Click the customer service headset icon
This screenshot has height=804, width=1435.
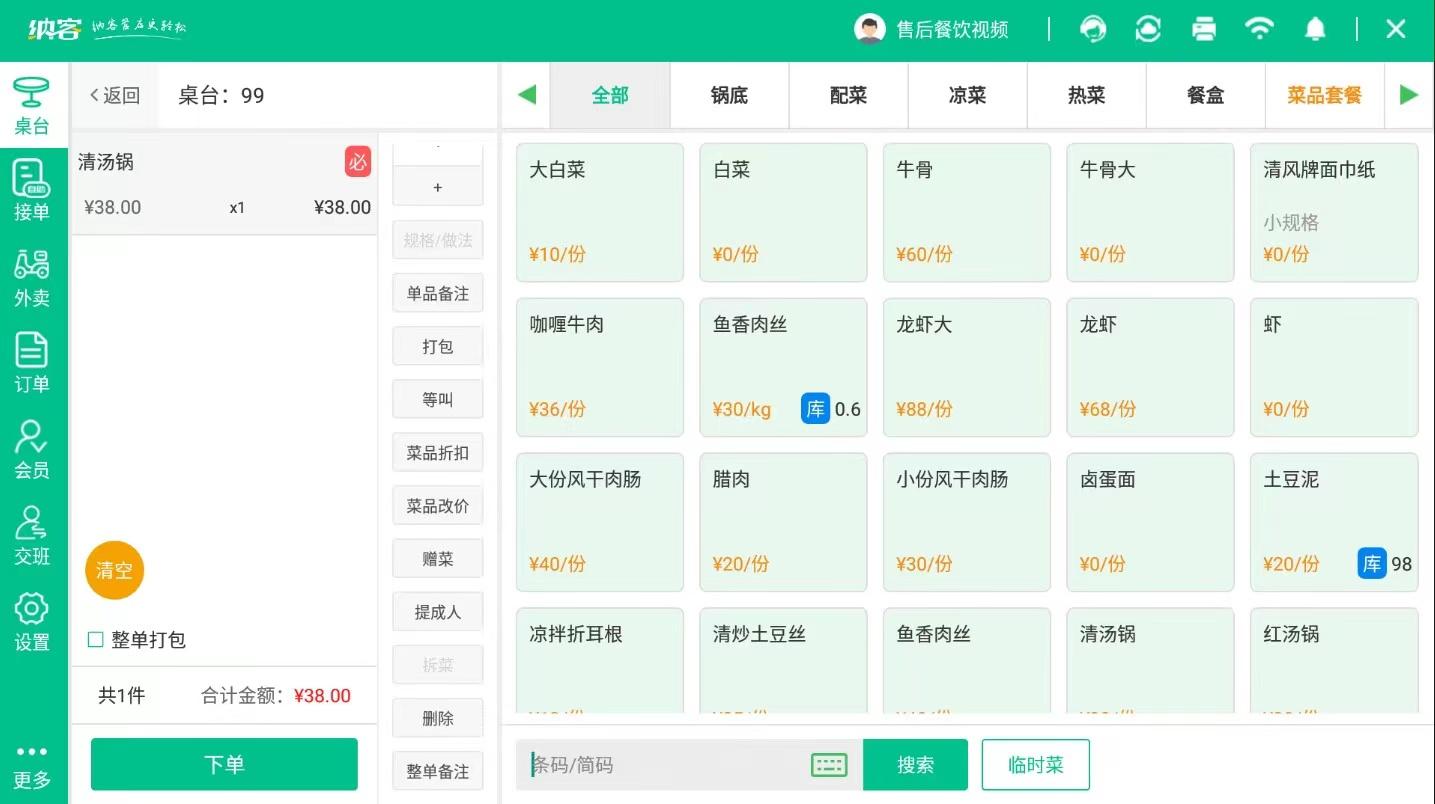point(1093,29)
